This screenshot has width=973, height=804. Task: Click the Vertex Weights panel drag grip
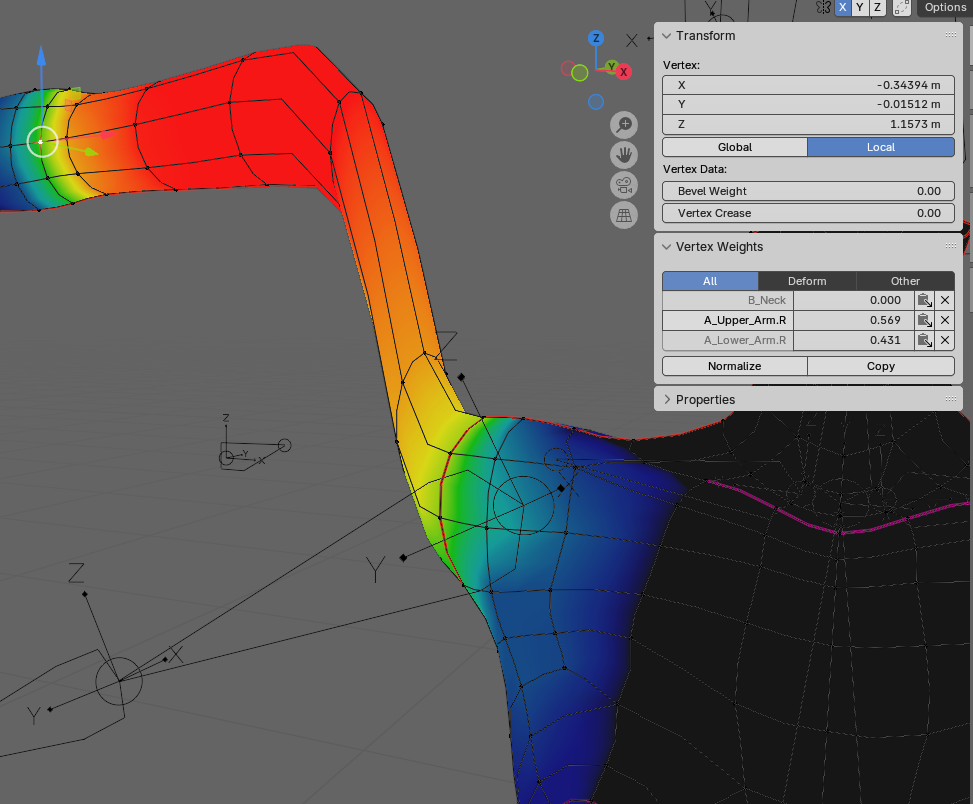[x=951, y=246]
